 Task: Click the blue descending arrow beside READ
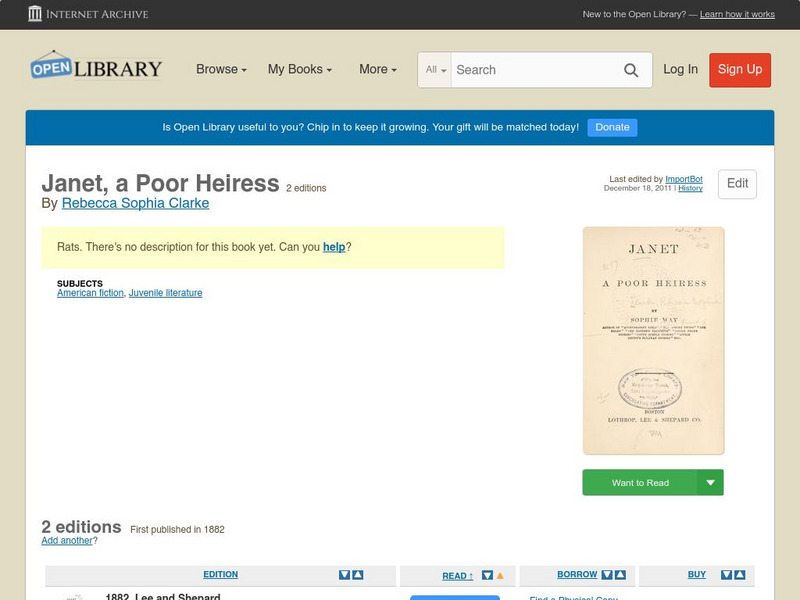coord(487,575)
